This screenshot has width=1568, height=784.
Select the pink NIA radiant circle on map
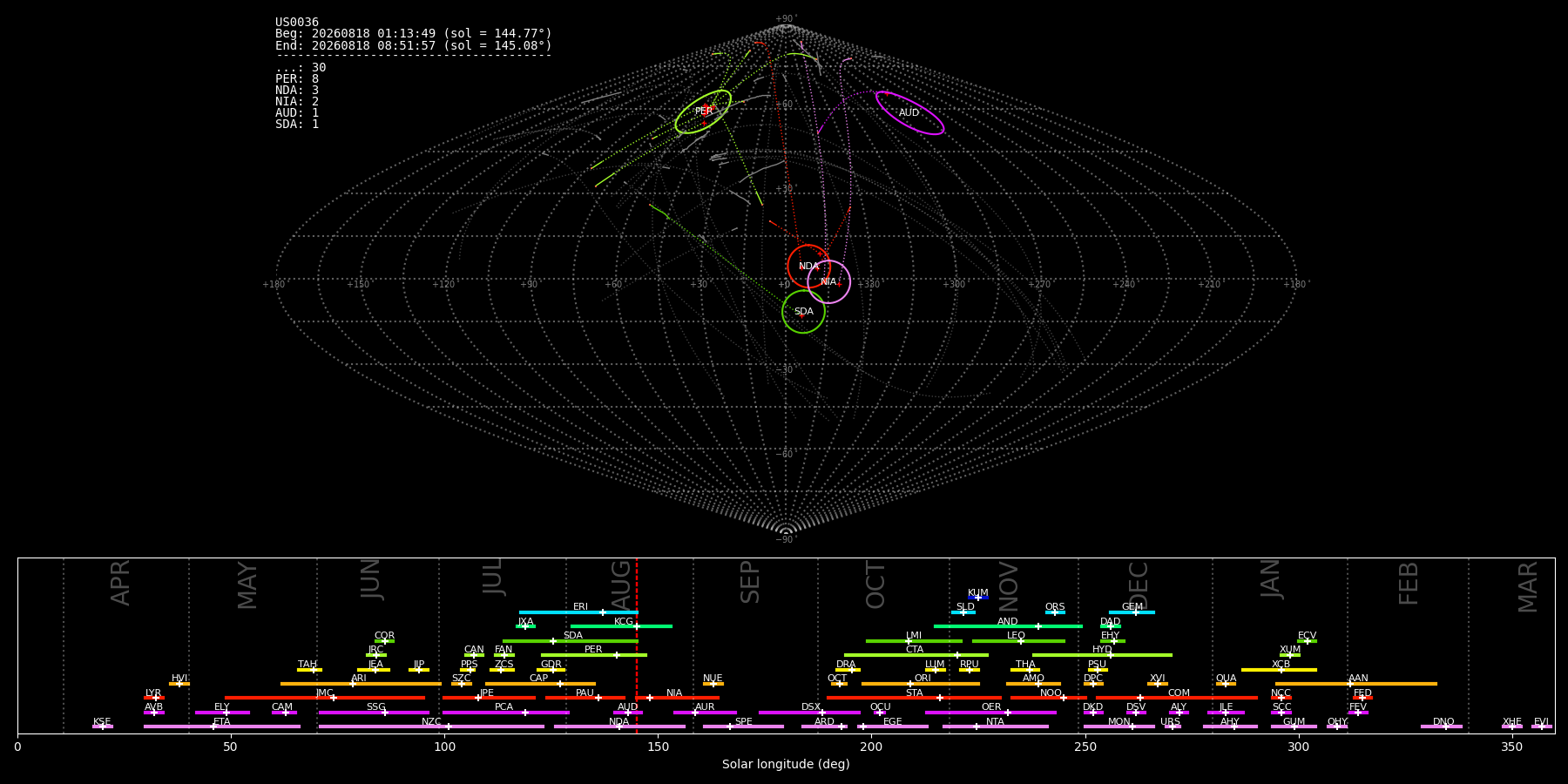point(829,281)
